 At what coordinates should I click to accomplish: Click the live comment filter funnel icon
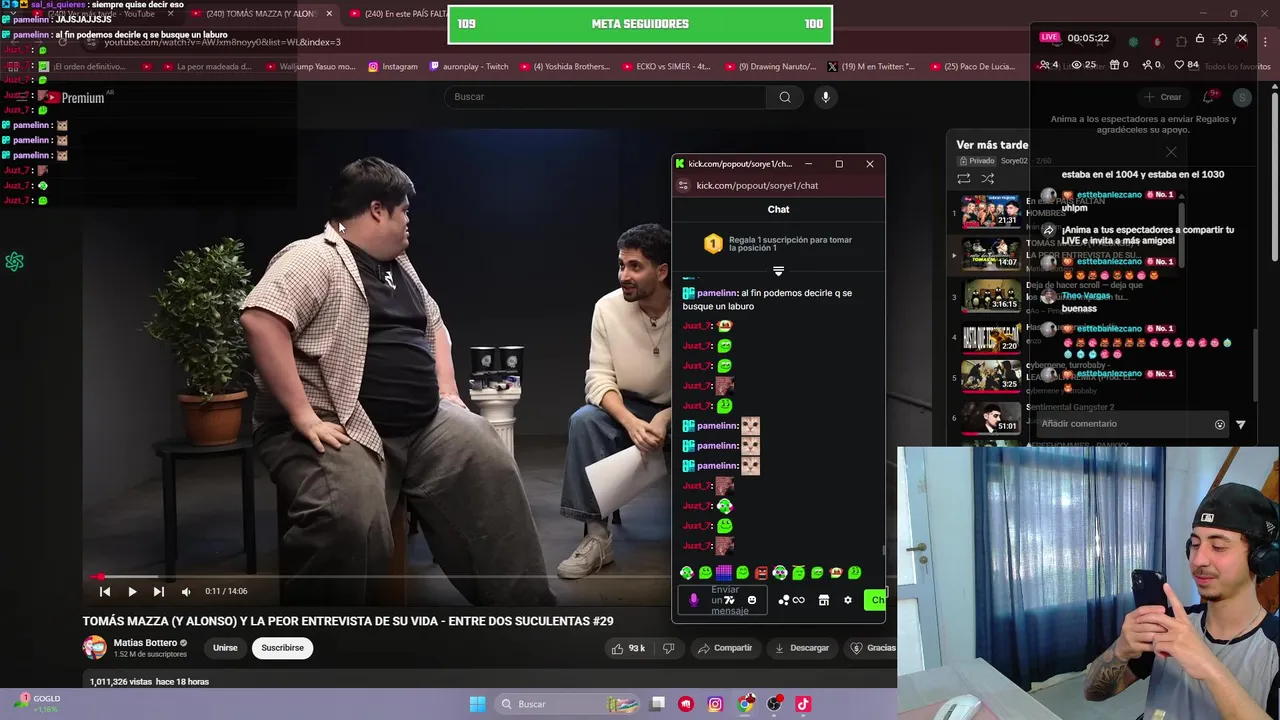pyautogui.click(x=1241, y=425)
